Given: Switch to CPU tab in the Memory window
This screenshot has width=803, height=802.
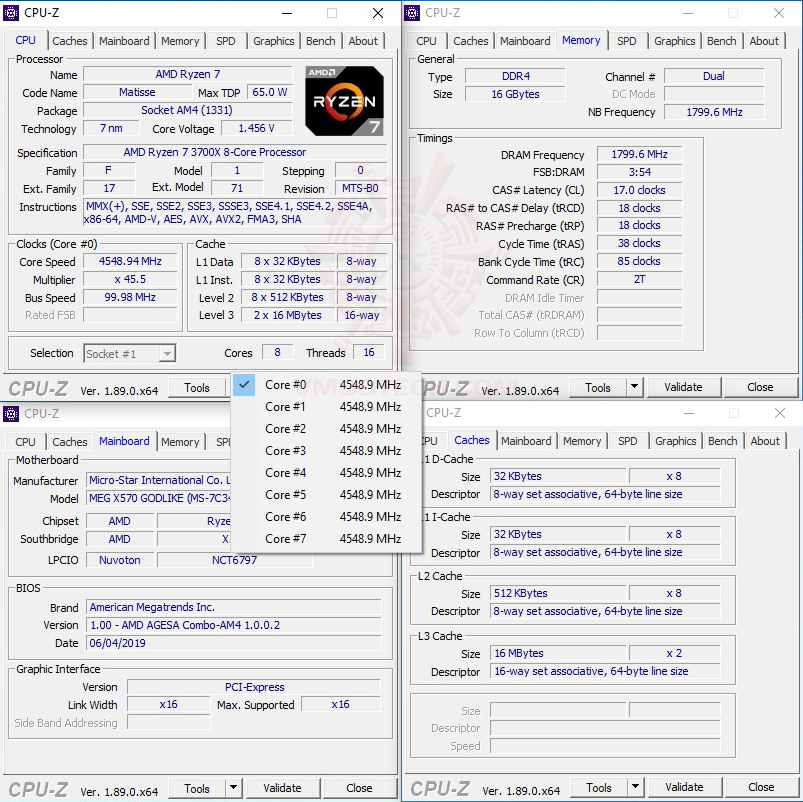Looking at the screenshot, I should pos(426,41).
